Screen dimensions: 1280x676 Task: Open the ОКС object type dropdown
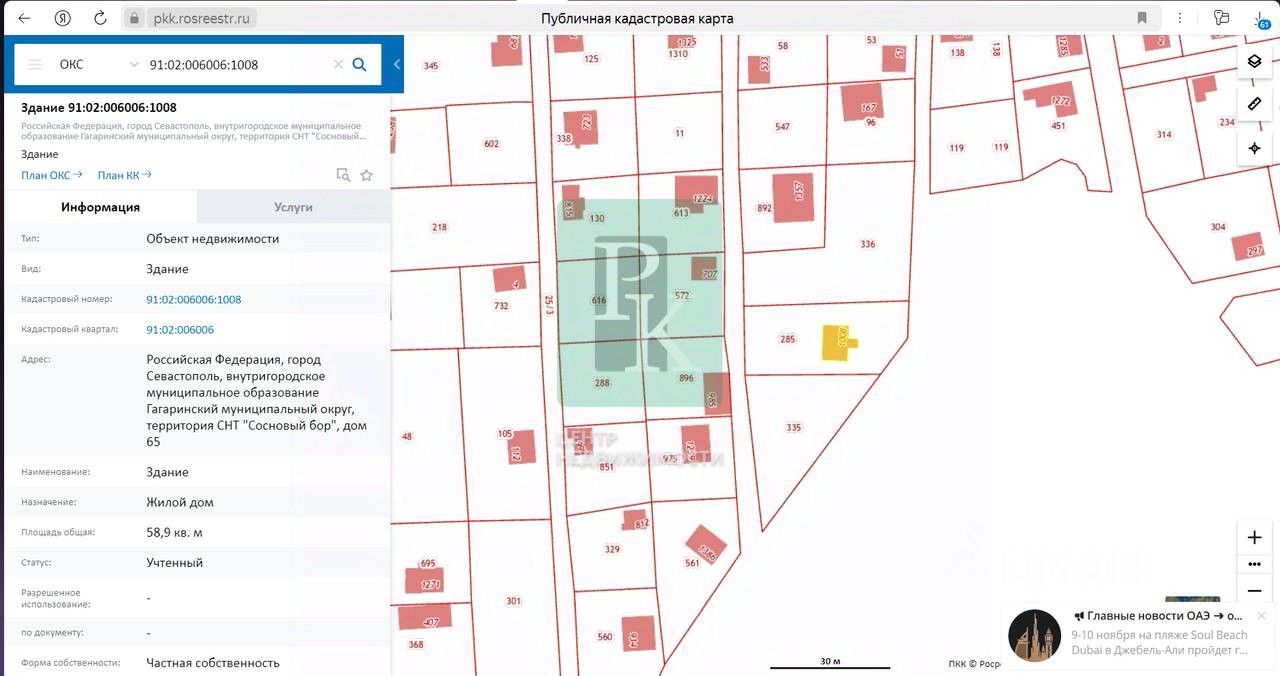(99, 64)
